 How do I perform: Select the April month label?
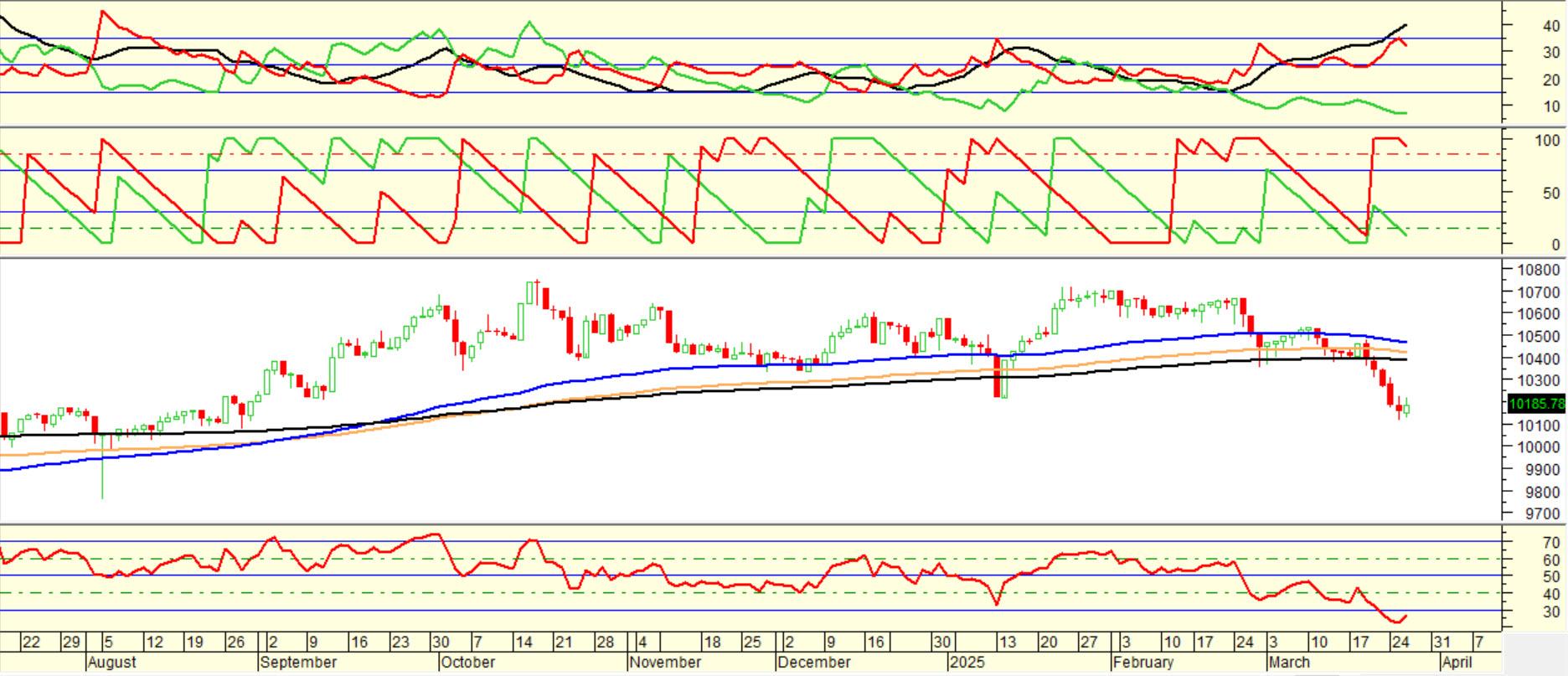1457,662
